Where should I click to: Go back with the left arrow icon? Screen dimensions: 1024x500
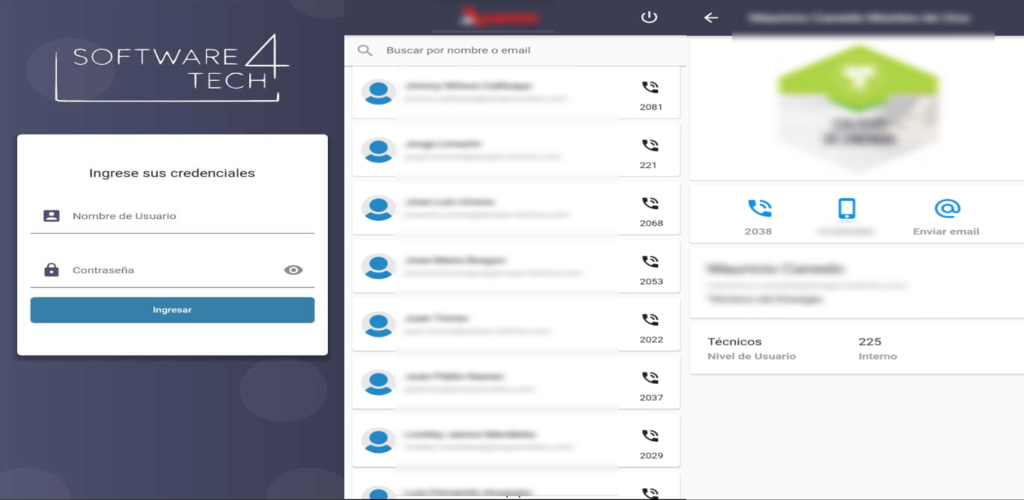tap(711, 18)
